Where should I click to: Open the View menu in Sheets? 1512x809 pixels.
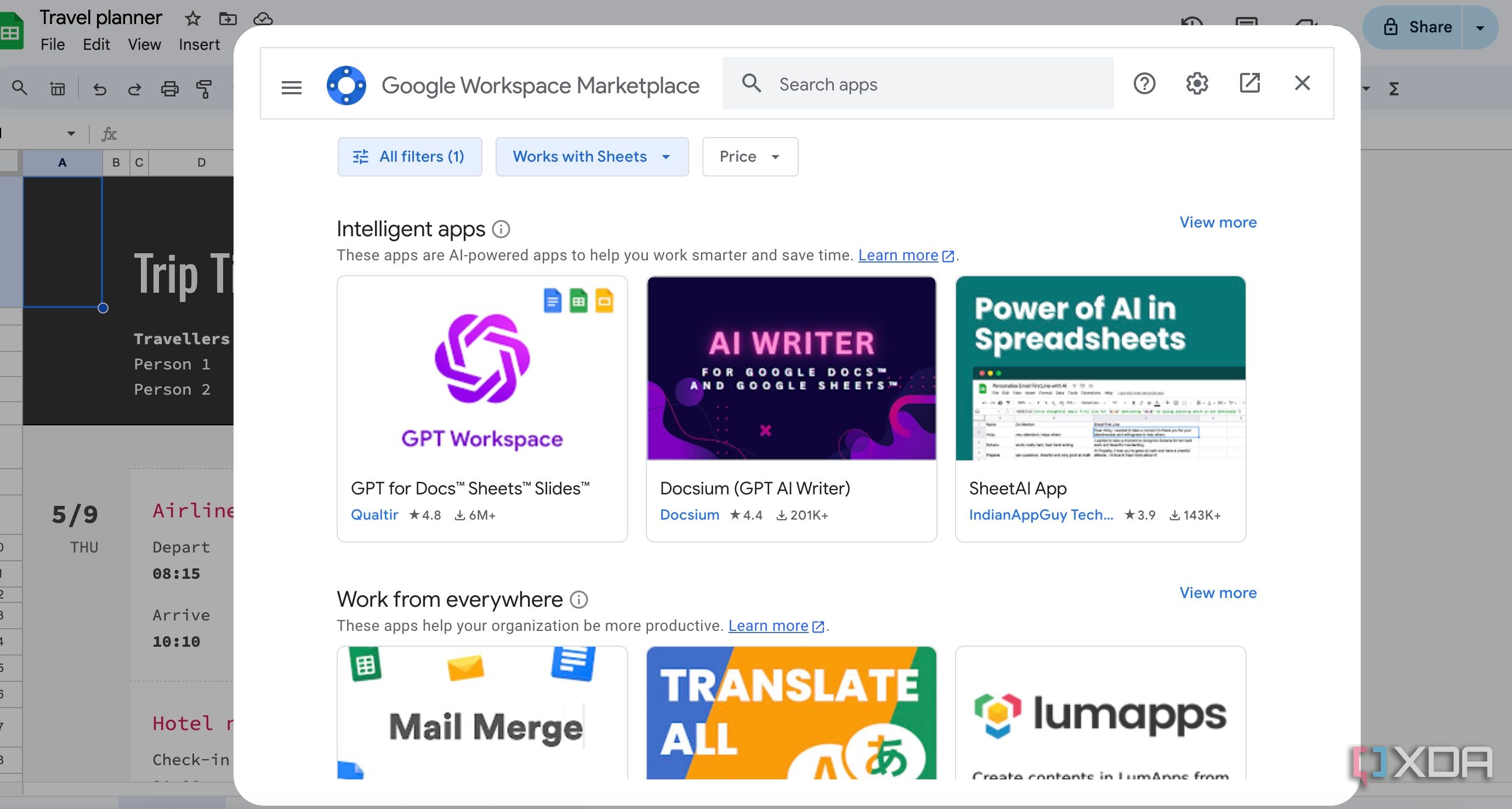(144, 44)
